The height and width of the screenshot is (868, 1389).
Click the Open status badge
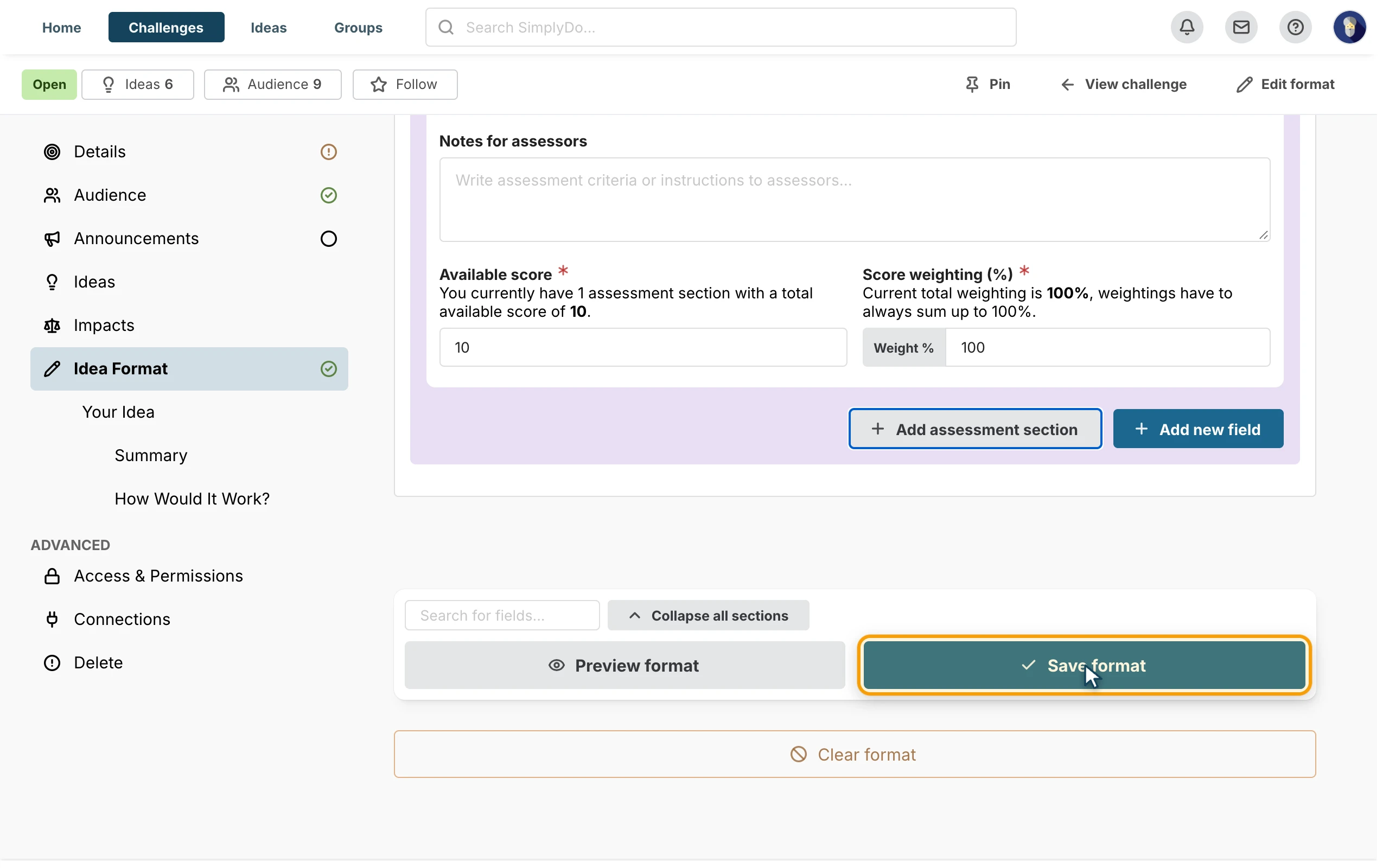(x=49, y=85)
